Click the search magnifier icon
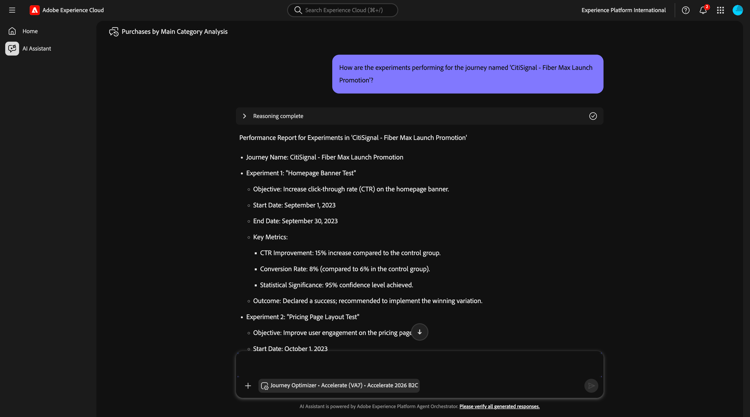The image size is (750, 417). coord(298,10)
